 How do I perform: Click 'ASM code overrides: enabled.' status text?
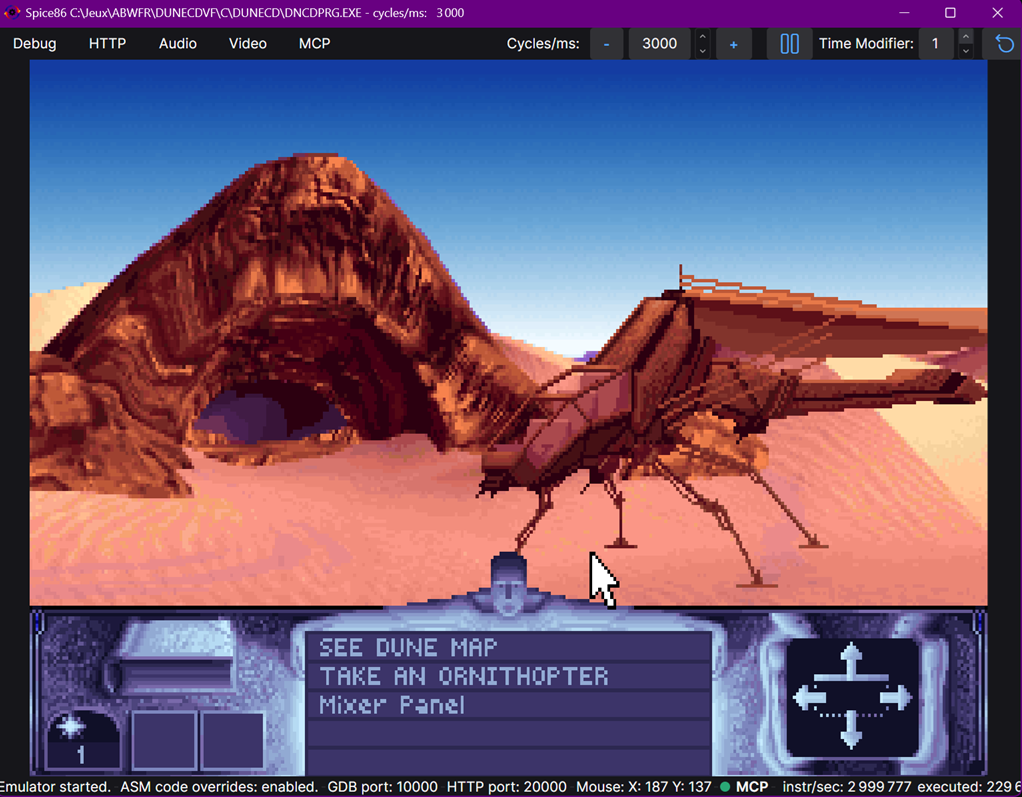click(x=219, y=787)
